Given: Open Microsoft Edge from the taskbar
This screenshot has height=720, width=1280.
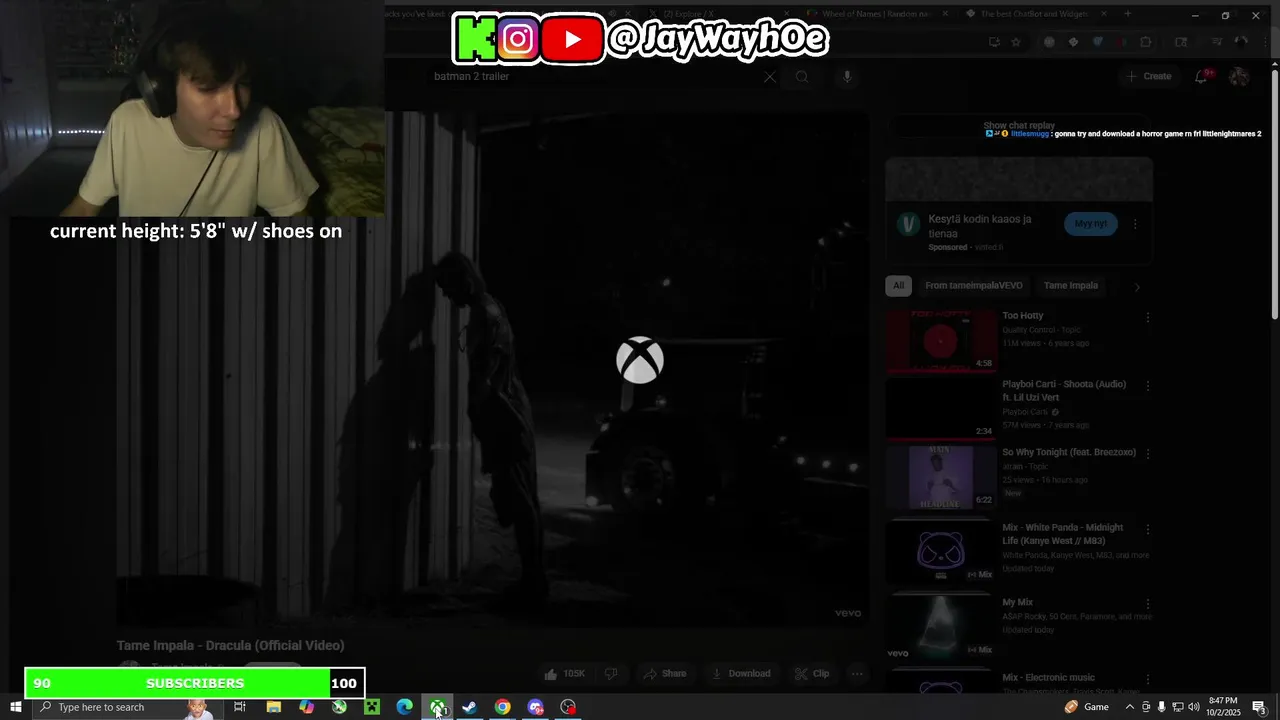Looking at the screenshot, I should coord(405,707).
